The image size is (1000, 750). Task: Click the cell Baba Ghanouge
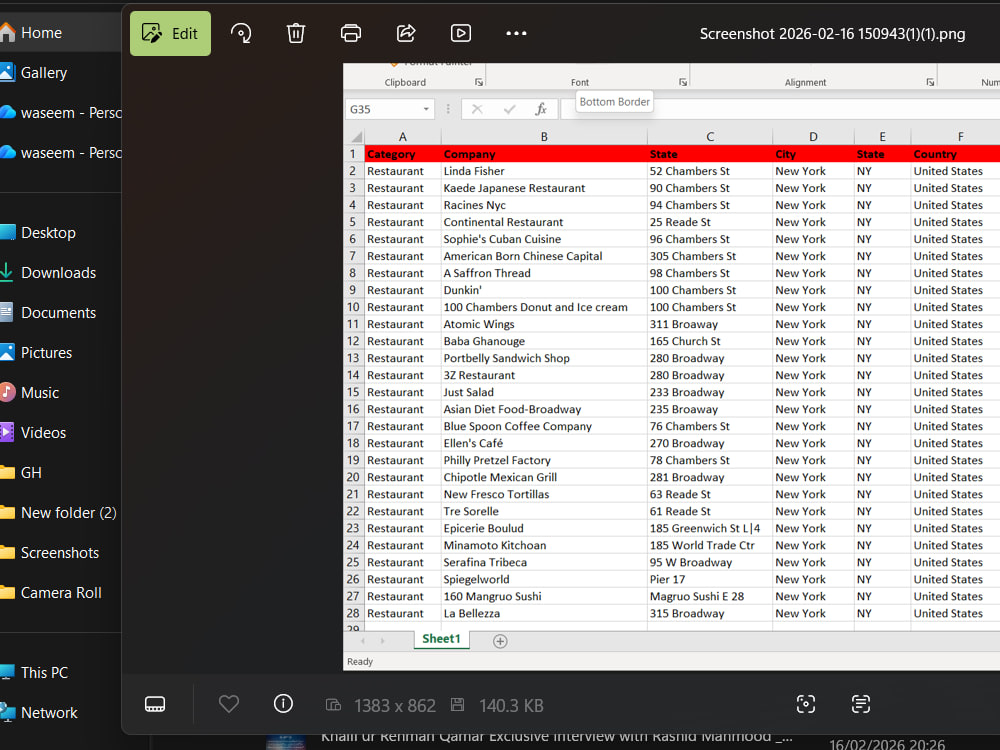(x=544, y=341)
